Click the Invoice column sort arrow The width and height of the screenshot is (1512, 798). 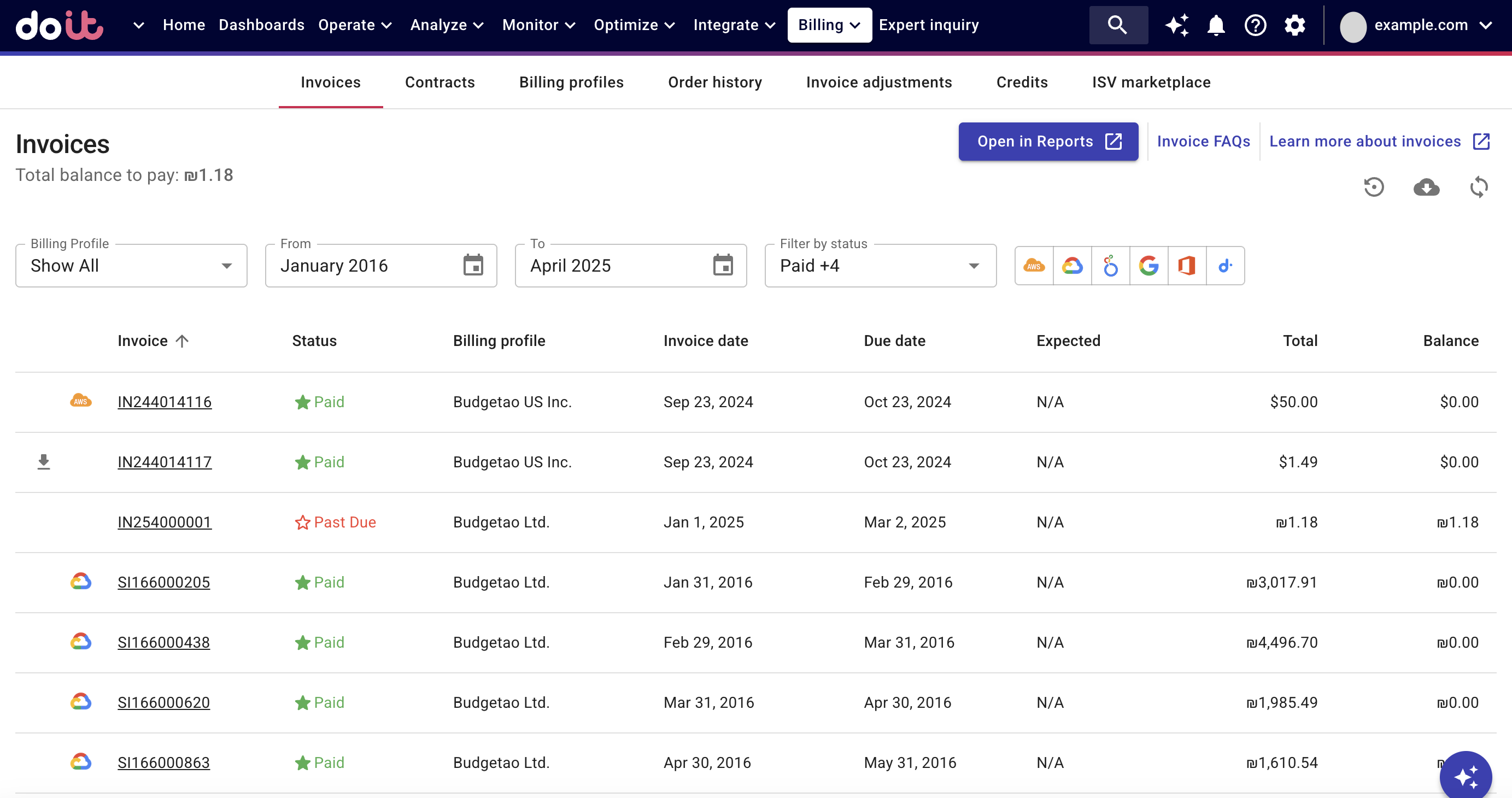tap(182, 341)
